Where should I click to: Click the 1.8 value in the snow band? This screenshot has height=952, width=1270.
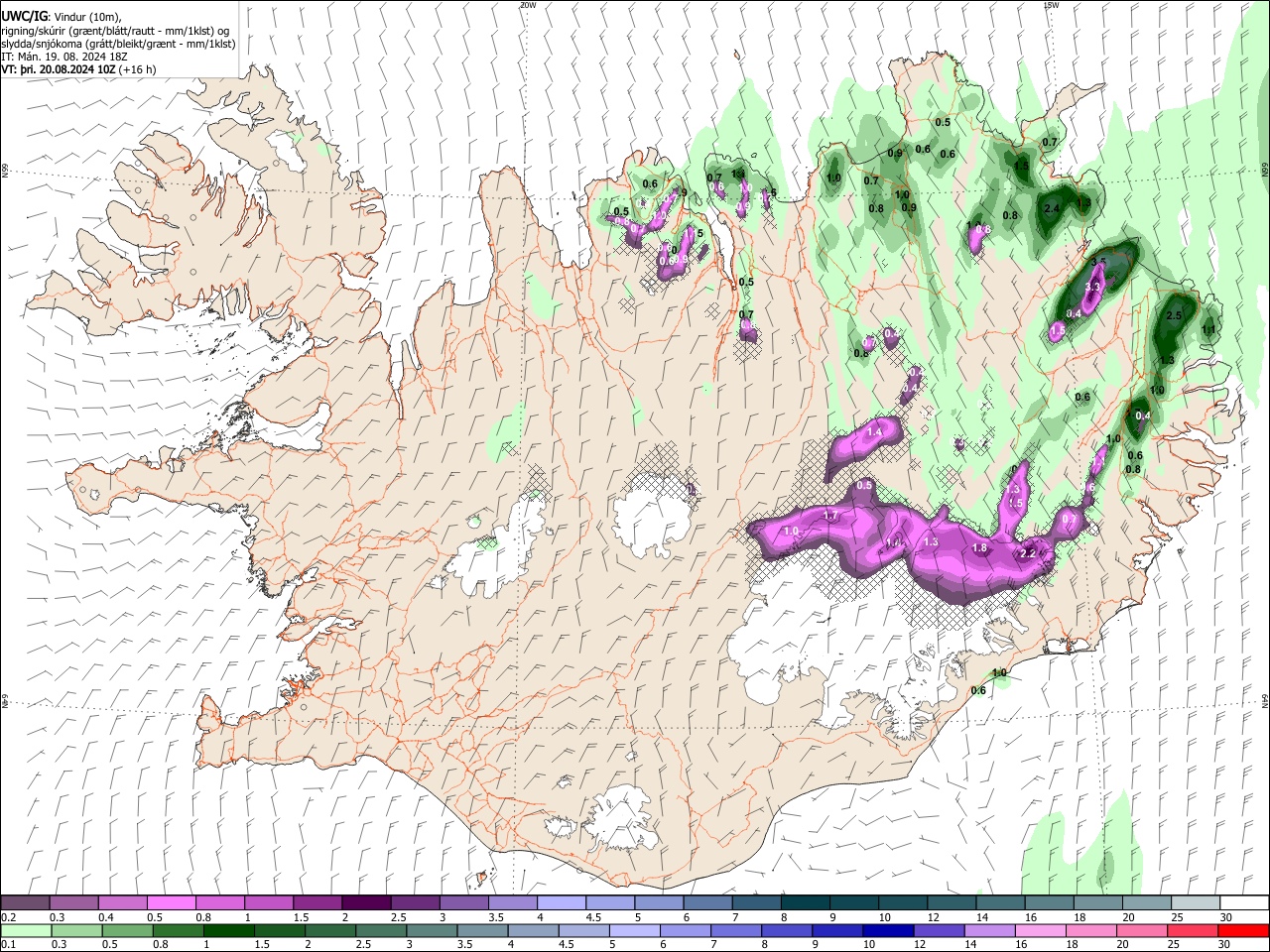coord(979,548)
